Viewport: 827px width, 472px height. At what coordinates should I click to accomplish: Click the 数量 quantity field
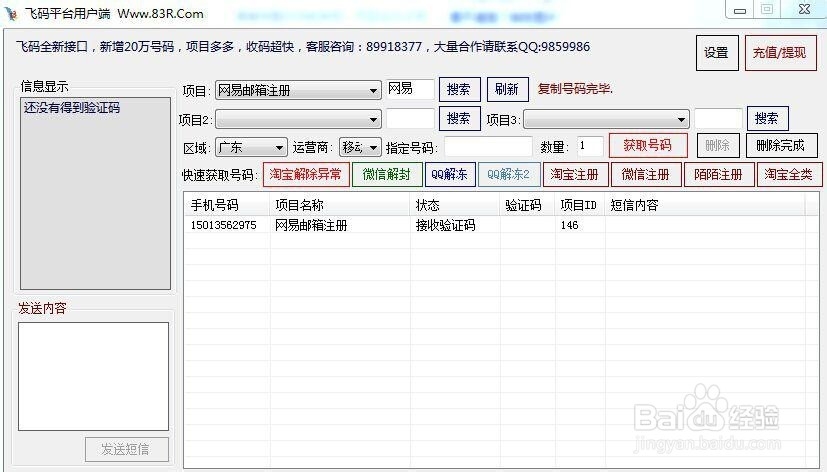[590, 147]
